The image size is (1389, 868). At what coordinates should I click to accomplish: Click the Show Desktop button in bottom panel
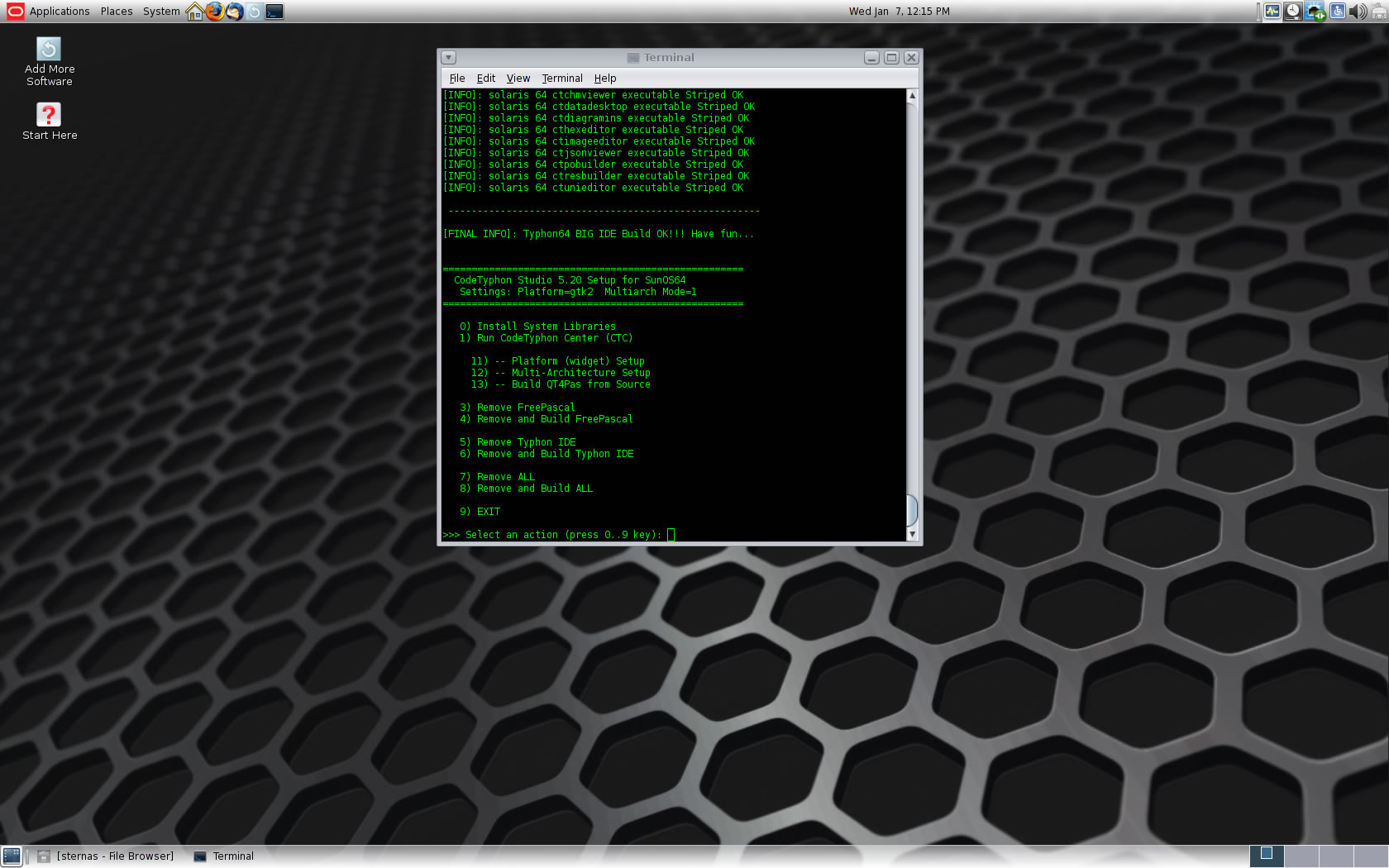[x=12, y=856]
